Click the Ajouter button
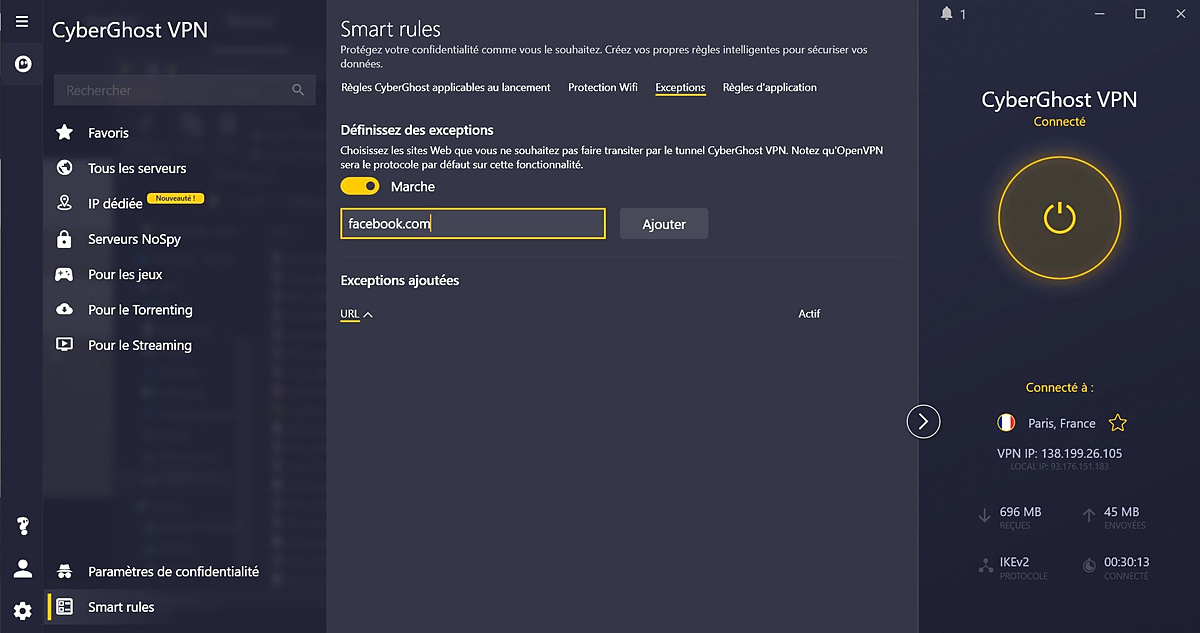Screen dimensions: 1200x633 coord(664,224)
